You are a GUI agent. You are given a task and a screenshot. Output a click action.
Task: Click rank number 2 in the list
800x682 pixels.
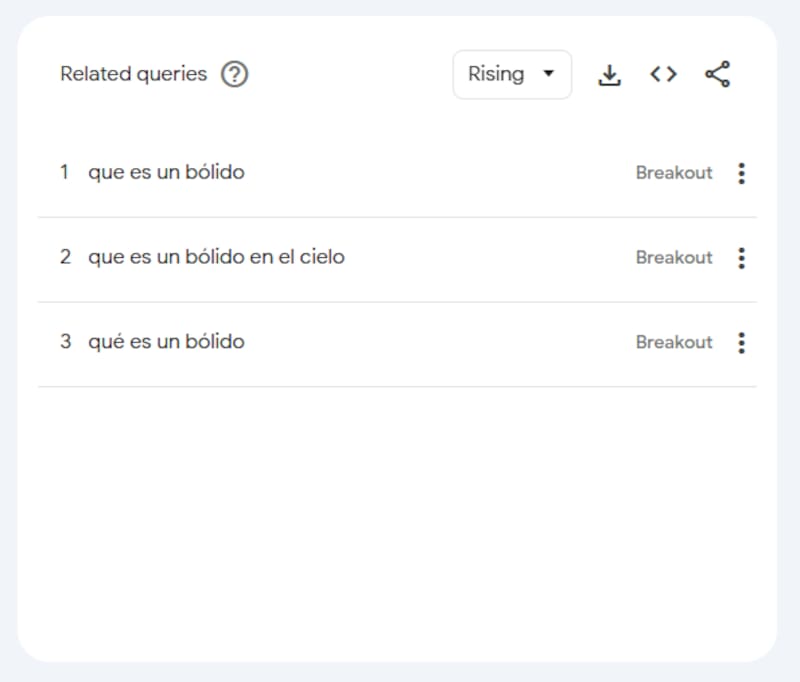[65, 257]
